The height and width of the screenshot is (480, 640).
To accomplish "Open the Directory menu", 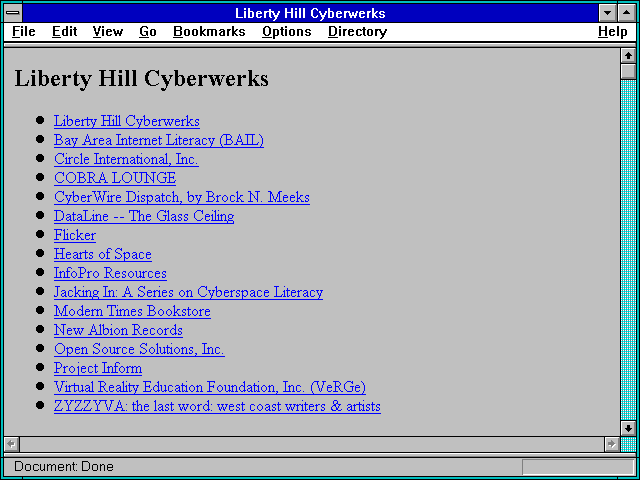I will click(x=358, y=32).
